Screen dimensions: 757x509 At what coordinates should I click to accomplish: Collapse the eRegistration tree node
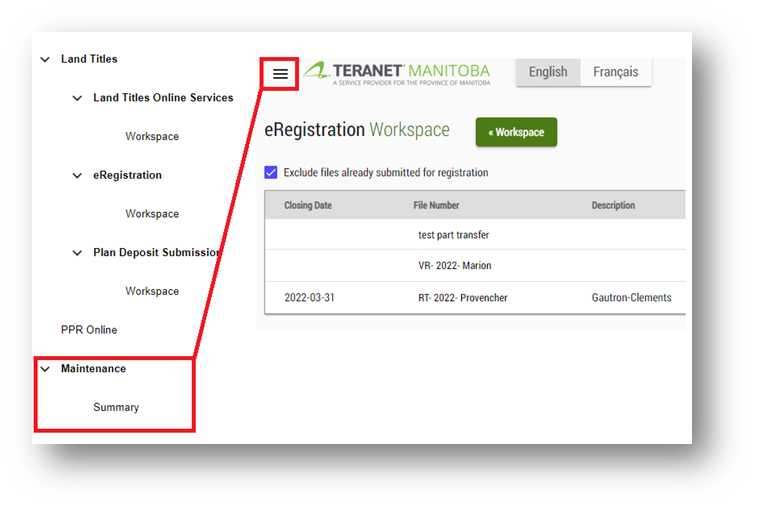click(78, 175)
